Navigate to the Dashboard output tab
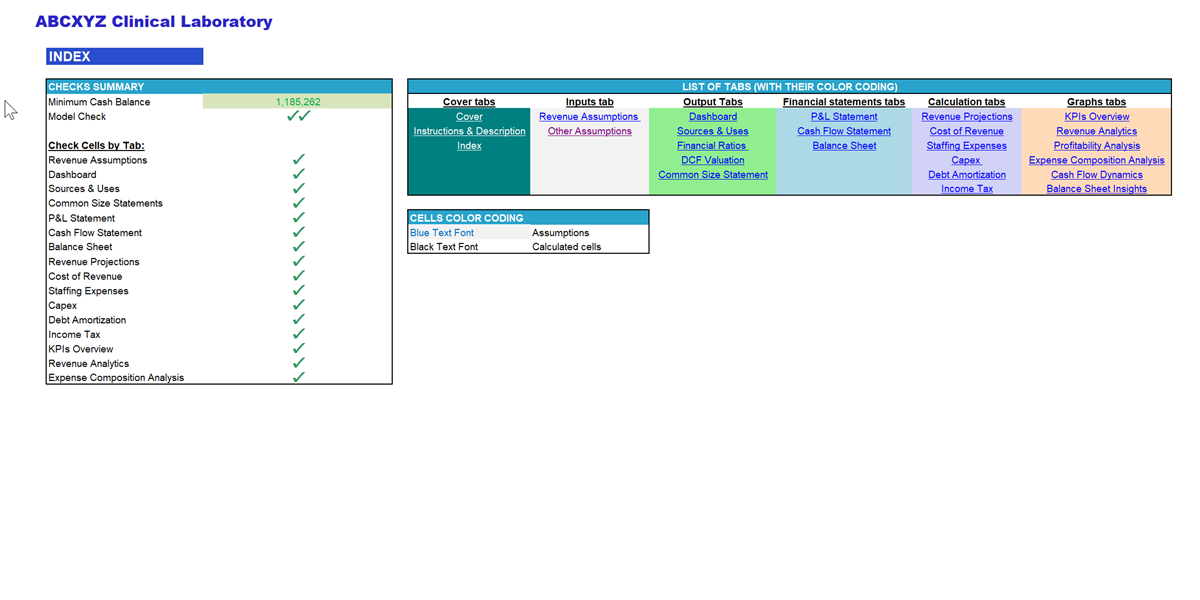The width and height of the screenshot is (1200, 600). [712, 116]
